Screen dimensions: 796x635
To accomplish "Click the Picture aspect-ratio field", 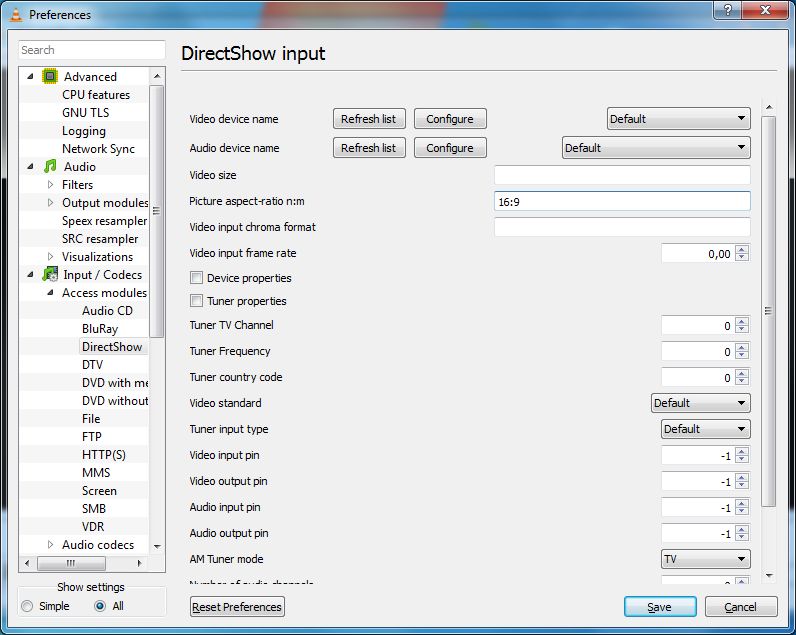I will 622,201.
